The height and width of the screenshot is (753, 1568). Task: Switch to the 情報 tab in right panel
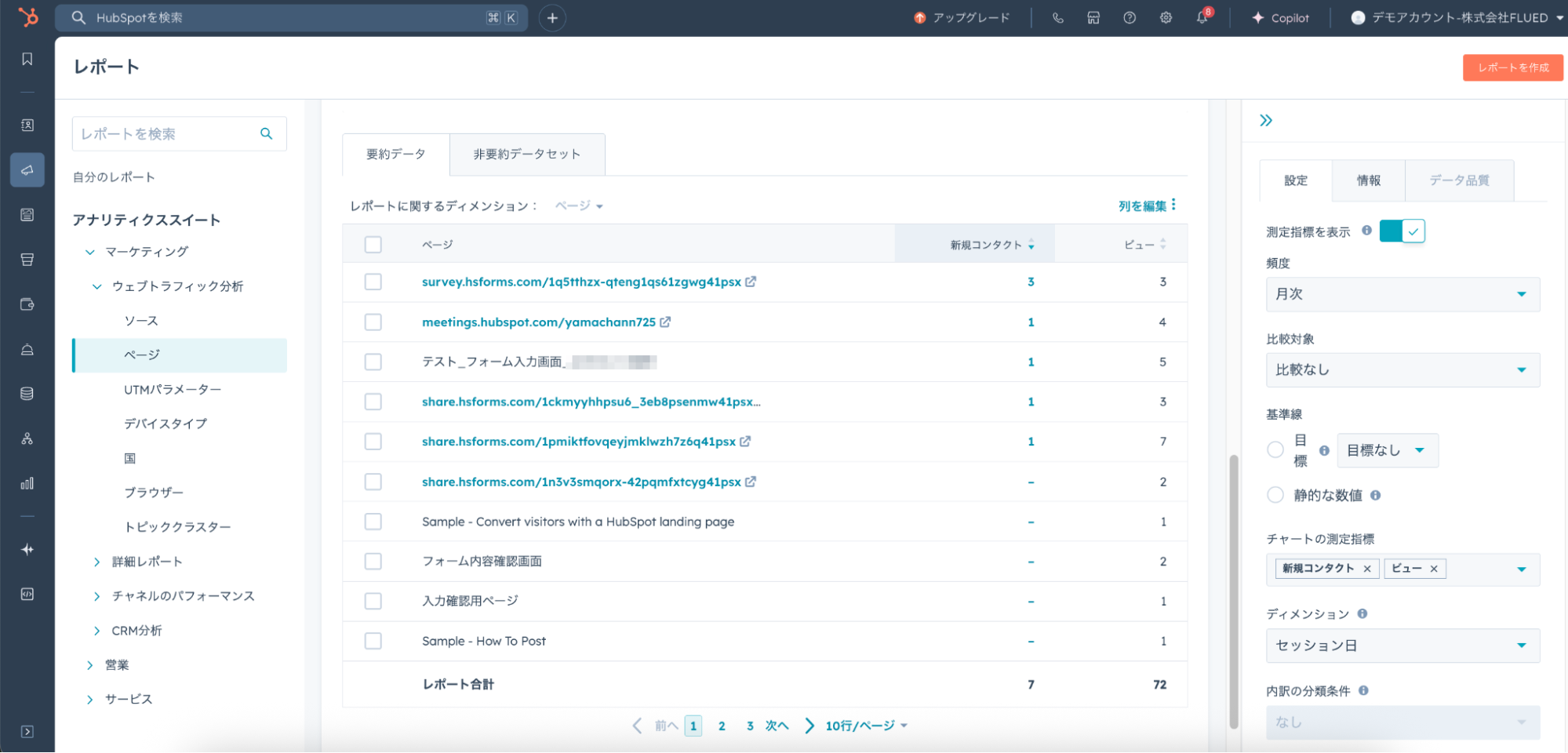(1369, 180)
